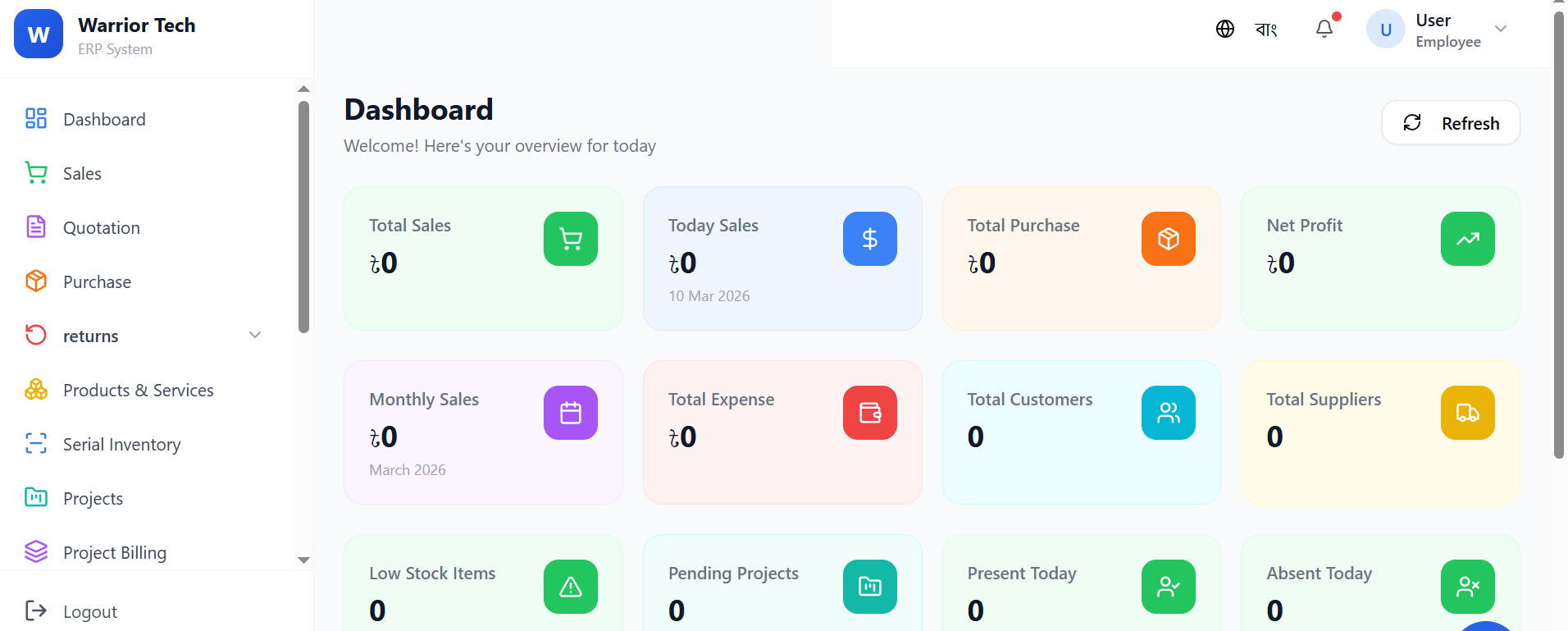
Task: Click the yellow truck icon on Total Suppliers
Action: (x=1468, y=413)
